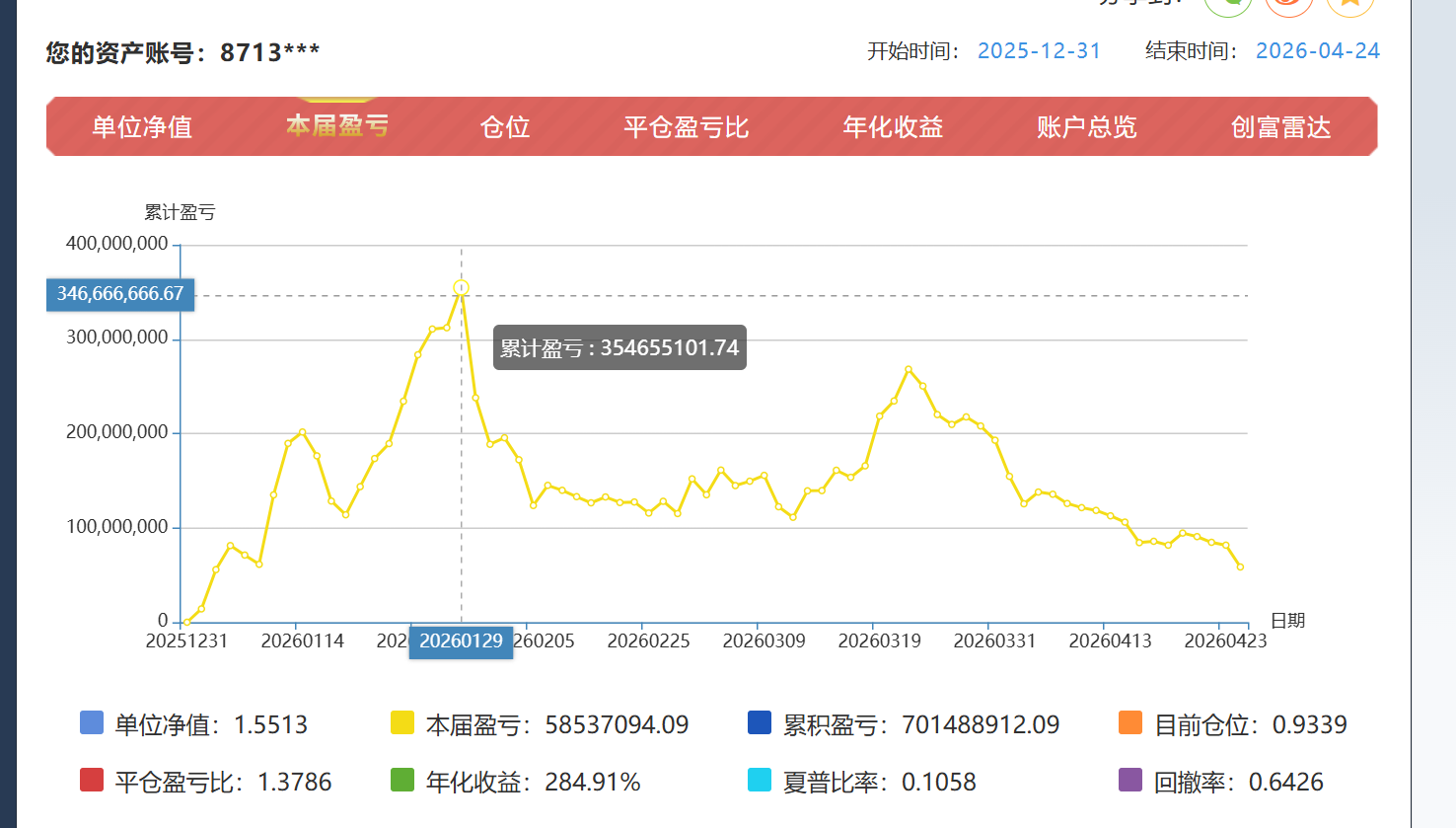Click red square beside 平仓盈亏比 legend
Screen dimensions: 1456x828
tap(92, 781)
